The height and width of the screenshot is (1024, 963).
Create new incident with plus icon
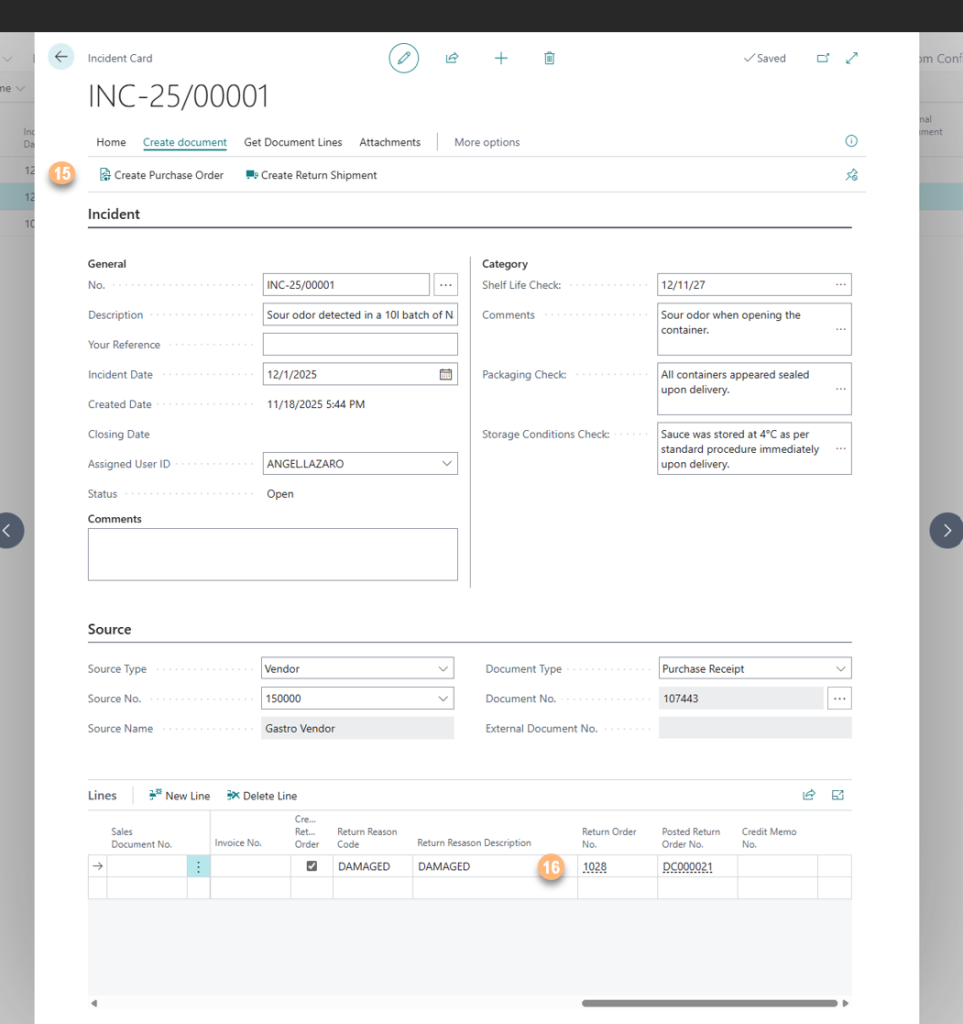point(501,58)
